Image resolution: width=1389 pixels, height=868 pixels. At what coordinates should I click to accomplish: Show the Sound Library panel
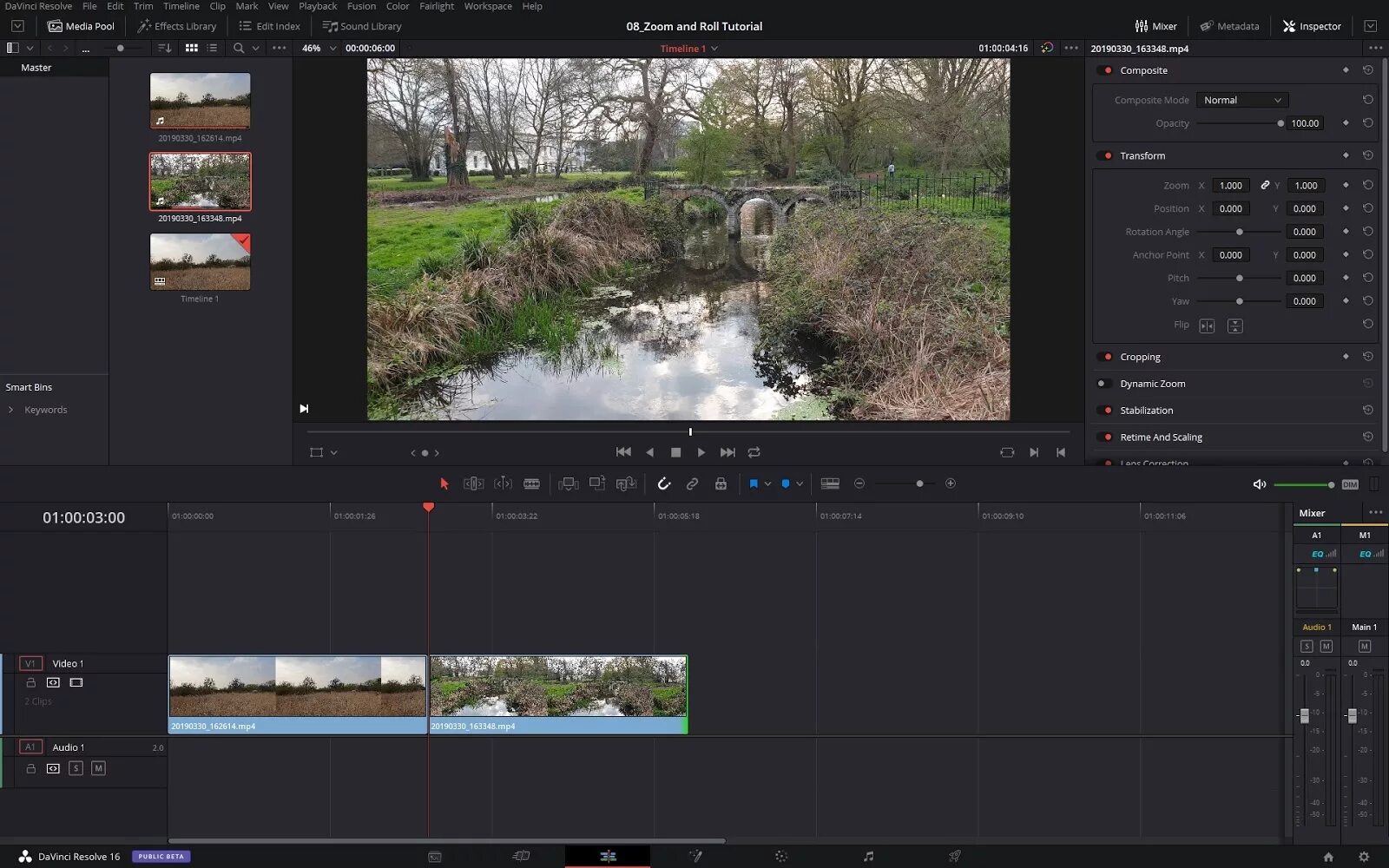362,26
